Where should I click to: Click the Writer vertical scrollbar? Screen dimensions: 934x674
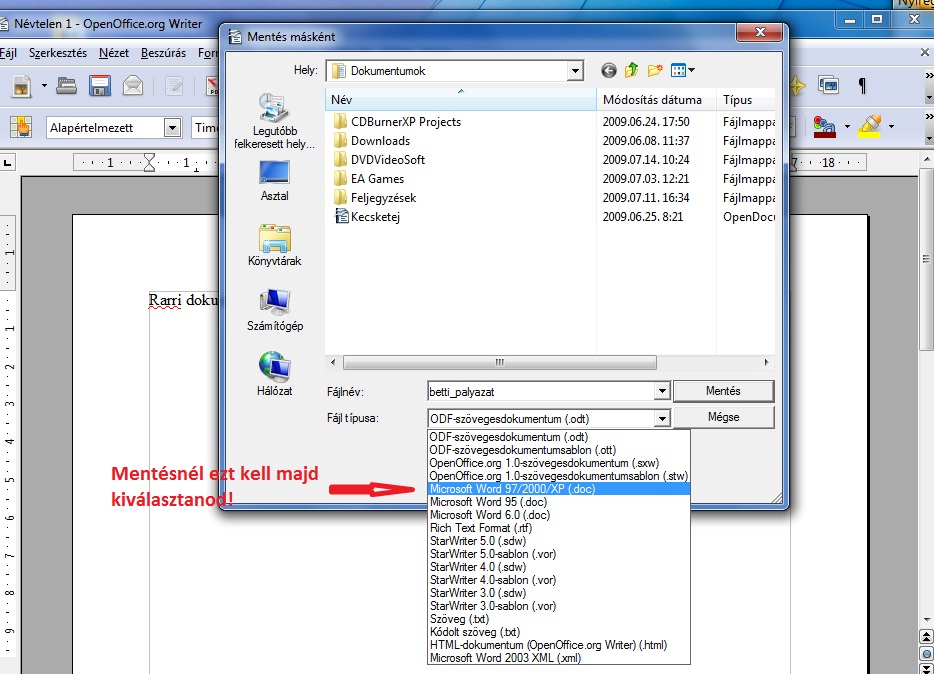click(926, 258)
